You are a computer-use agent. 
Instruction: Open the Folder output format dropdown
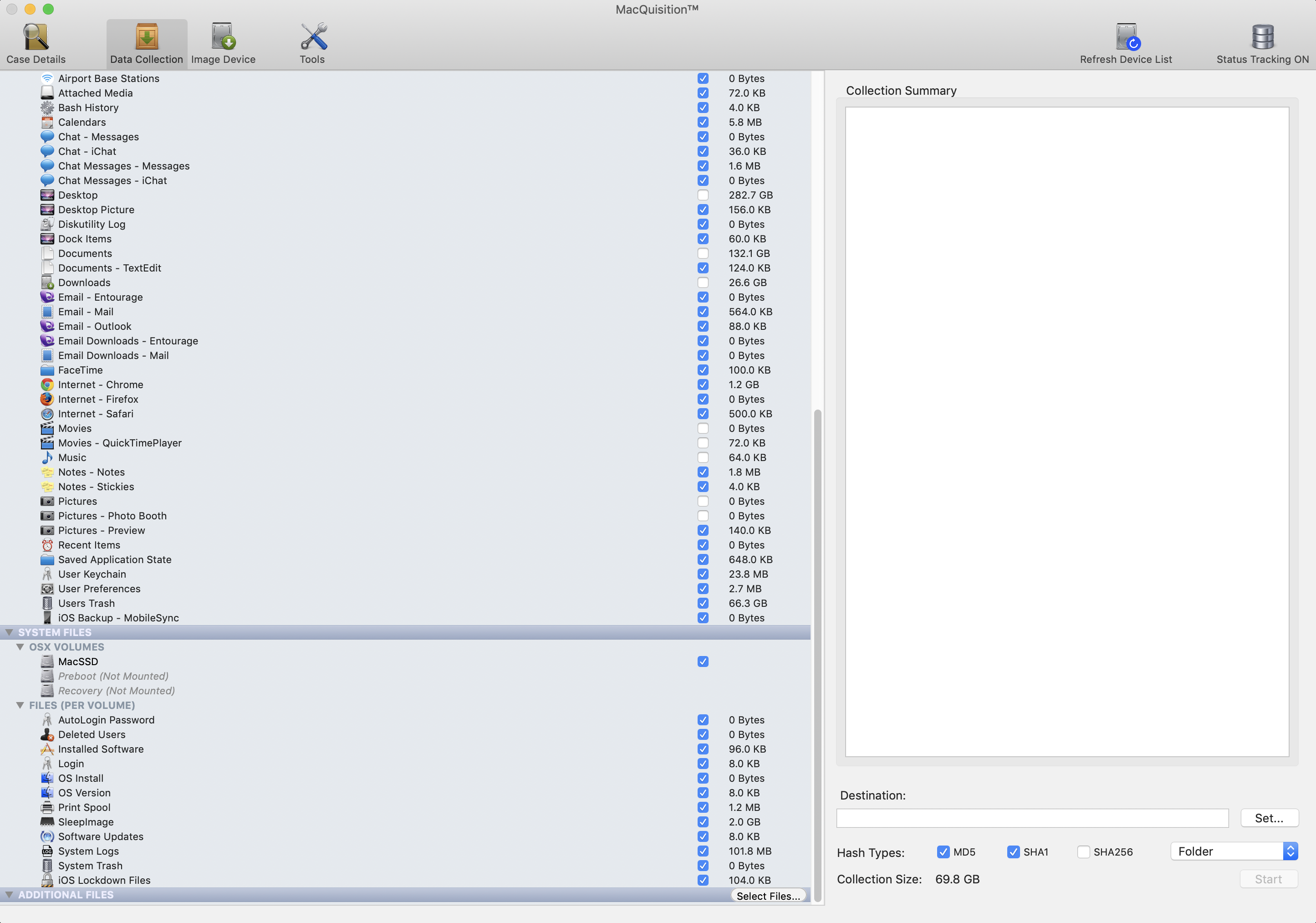point(1234,851)
